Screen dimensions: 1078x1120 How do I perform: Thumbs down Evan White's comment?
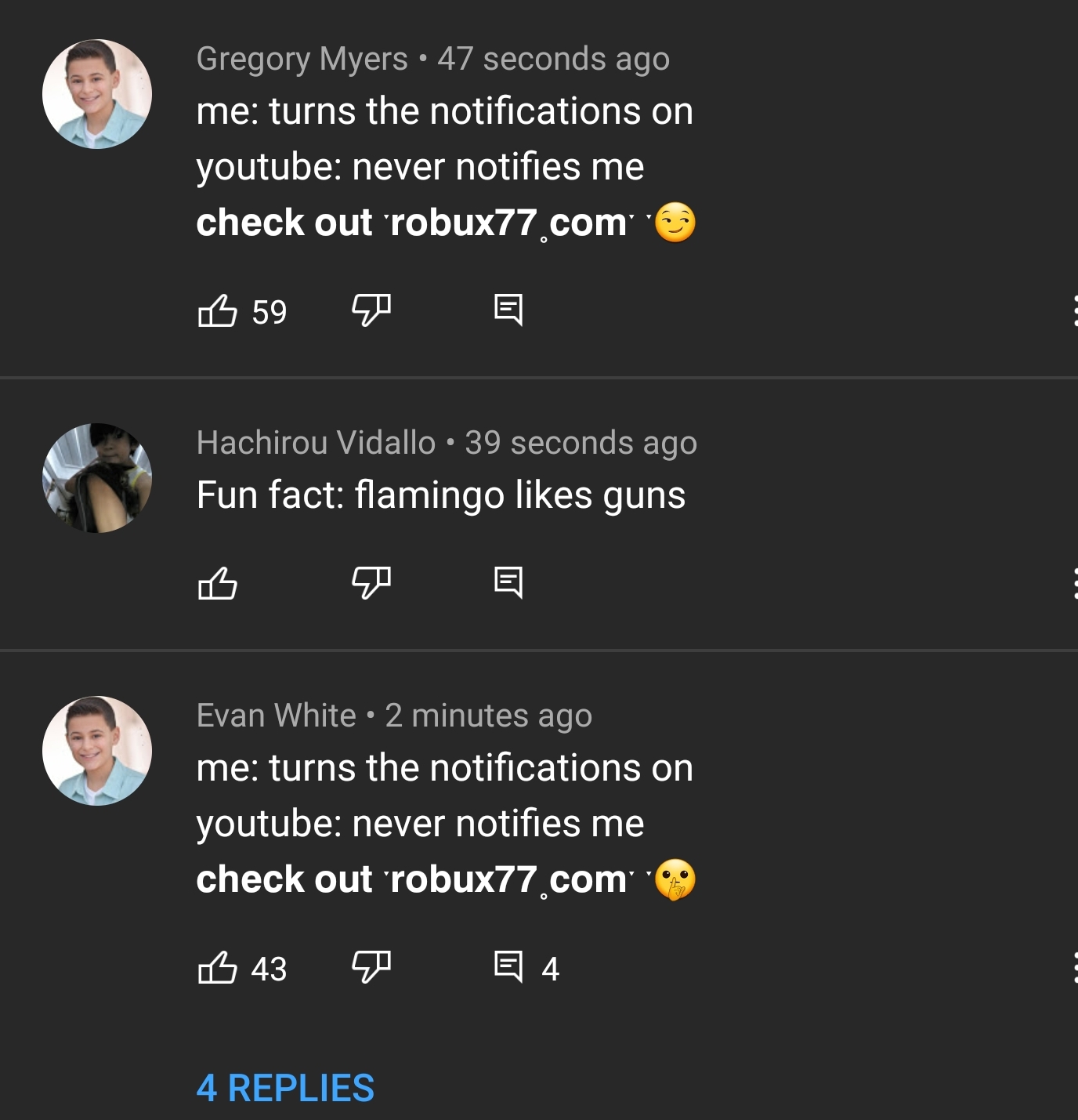pyautogui.click(x=371, y=968)
